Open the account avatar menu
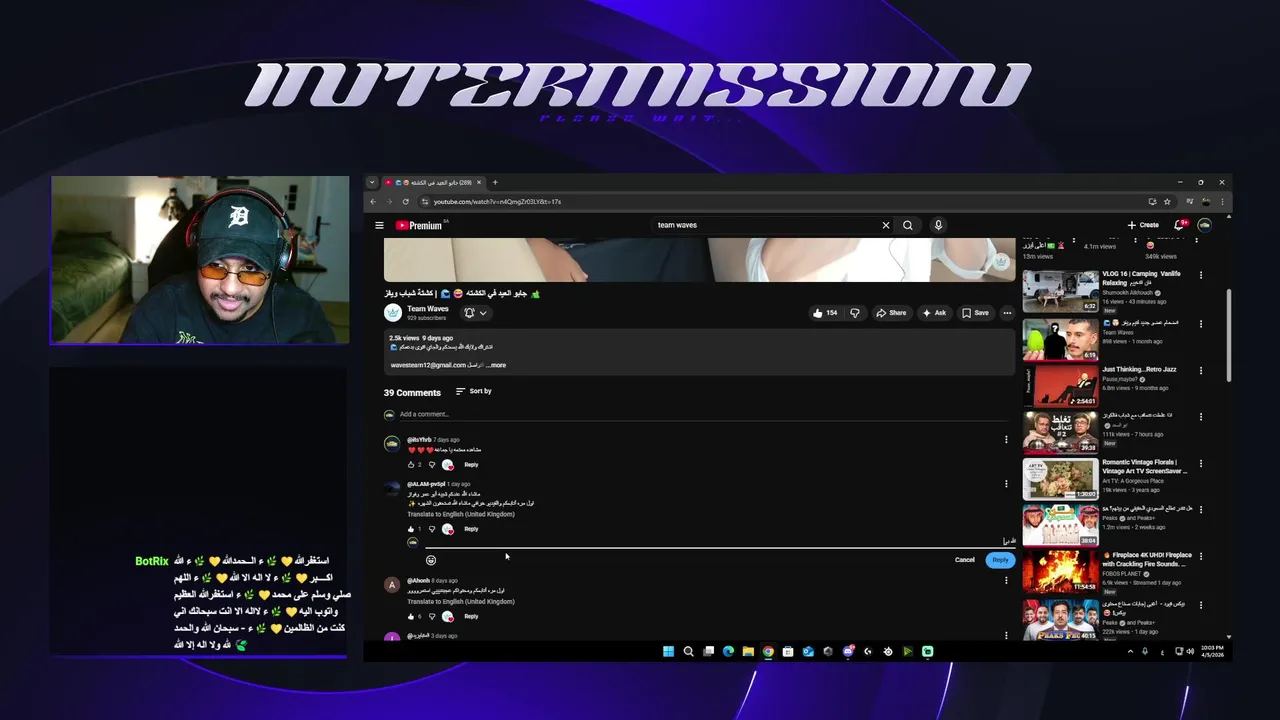This screenshot has width=1280, height=720. pos(1205,225)
